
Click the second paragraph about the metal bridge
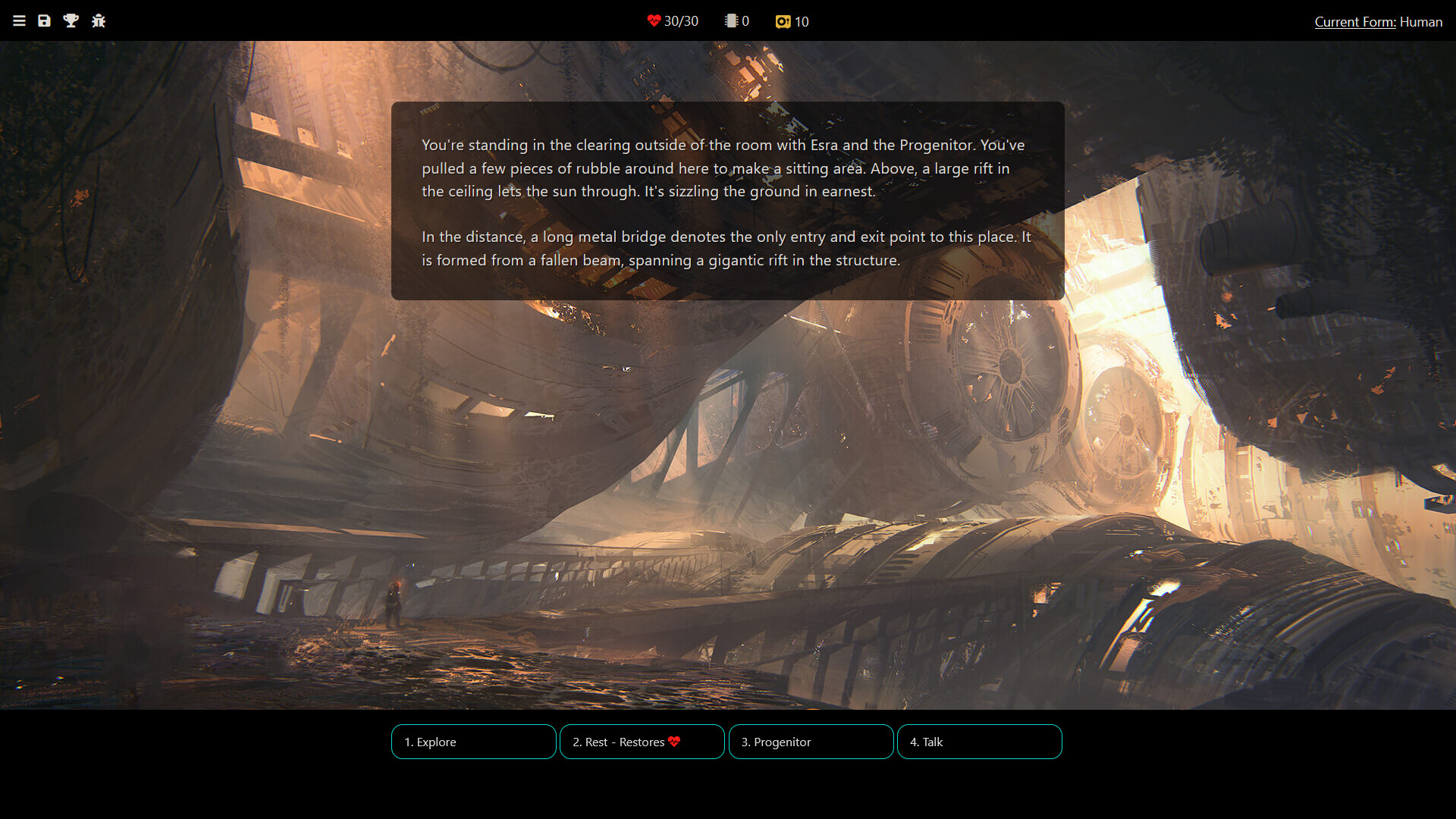pyautogui.click(x=726, y=249)
